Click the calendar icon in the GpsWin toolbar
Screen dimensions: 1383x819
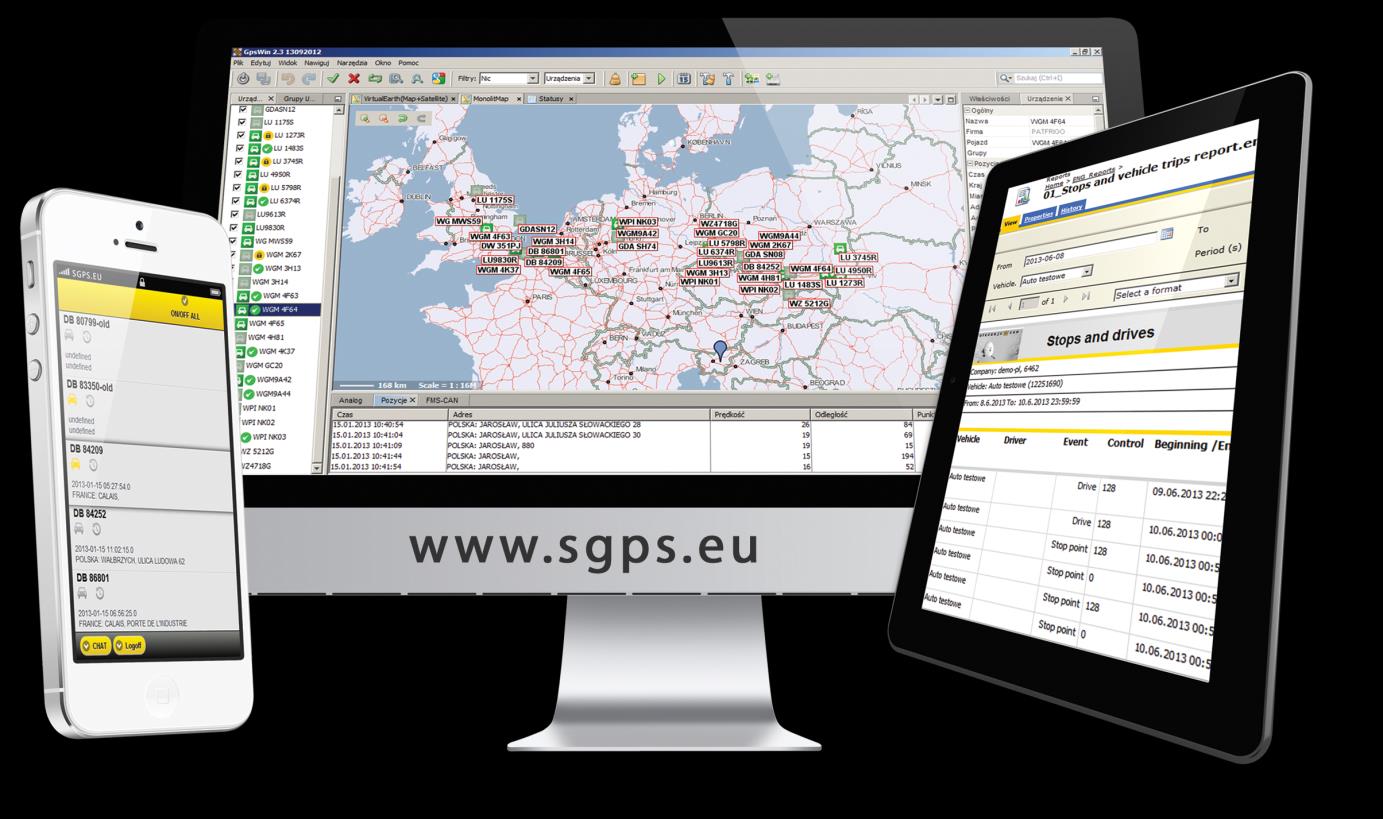[x=685, y=78]
